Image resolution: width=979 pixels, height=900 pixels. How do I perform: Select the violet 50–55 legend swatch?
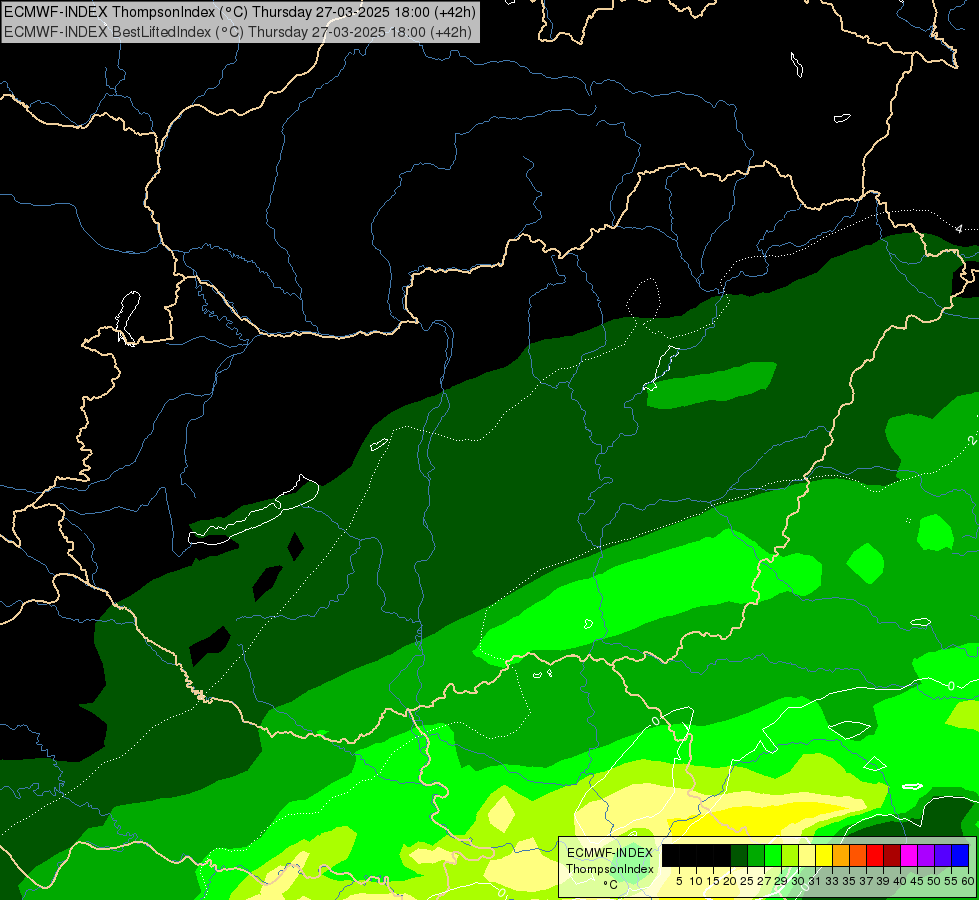[943, 856]
